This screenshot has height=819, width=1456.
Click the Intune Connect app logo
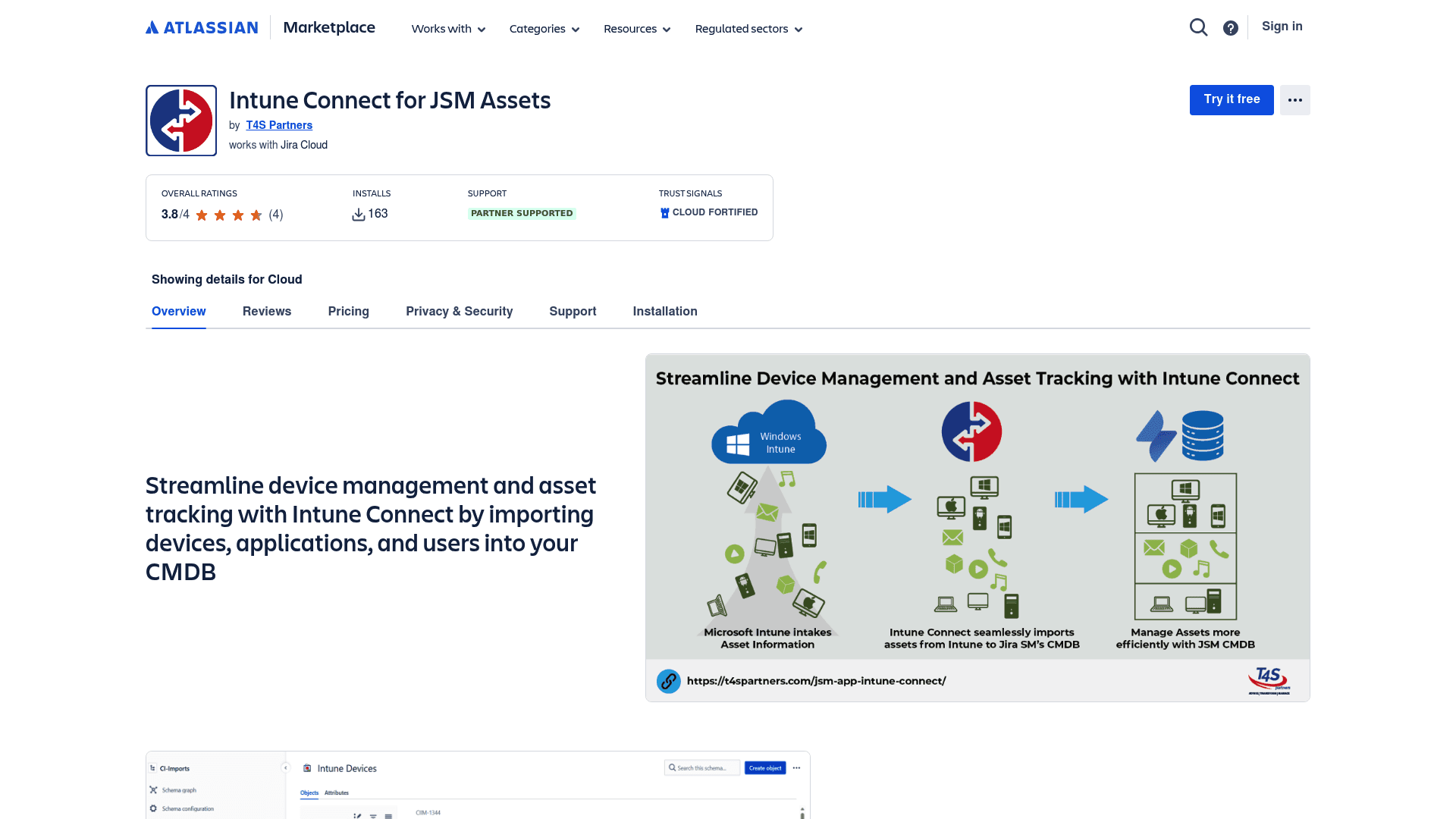180,120
